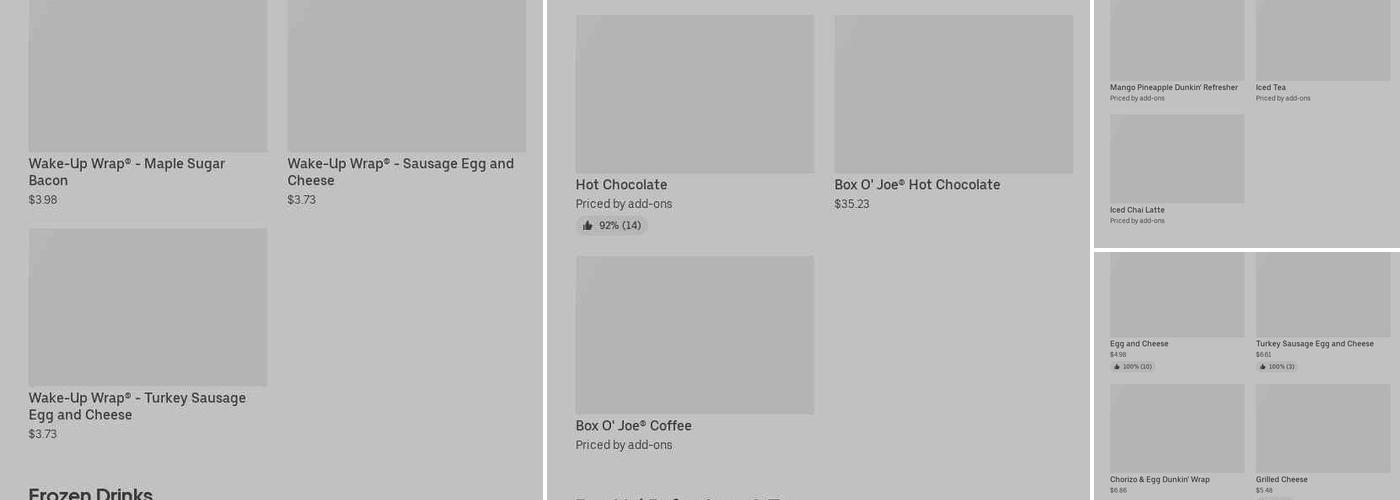
Task: Select the Iced Tea menu item
Action: (x=1271, y=88)
